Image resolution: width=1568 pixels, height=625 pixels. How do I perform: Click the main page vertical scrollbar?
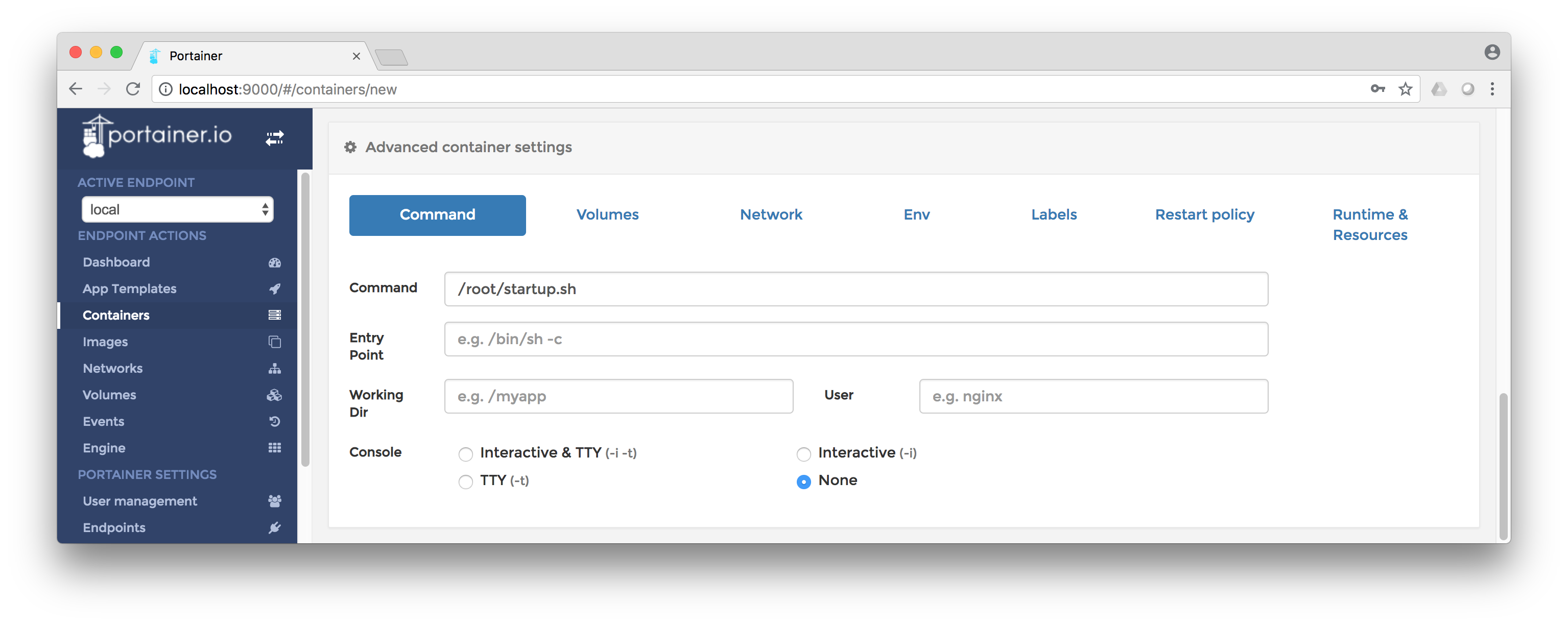coord(1503,467)
